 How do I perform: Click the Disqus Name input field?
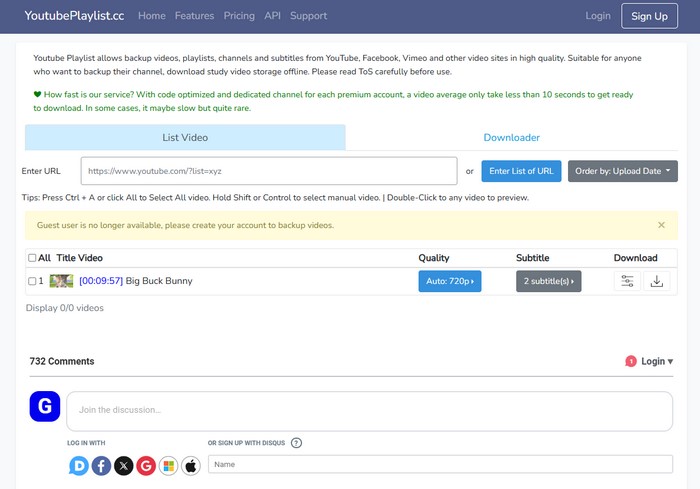click(x=440, y=464)
